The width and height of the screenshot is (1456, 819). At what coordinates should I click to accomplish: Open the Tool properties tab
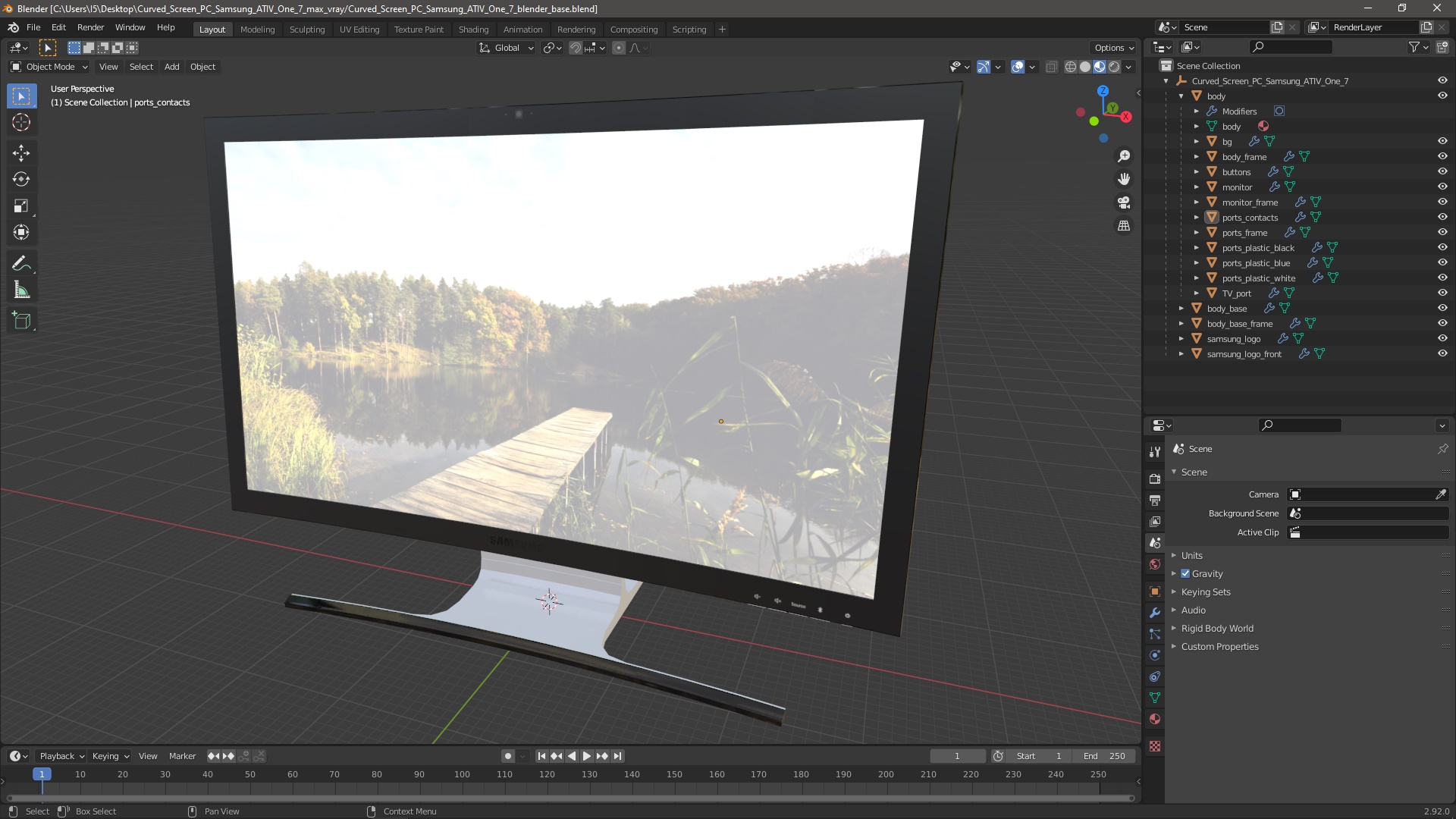pos(1155,452)
